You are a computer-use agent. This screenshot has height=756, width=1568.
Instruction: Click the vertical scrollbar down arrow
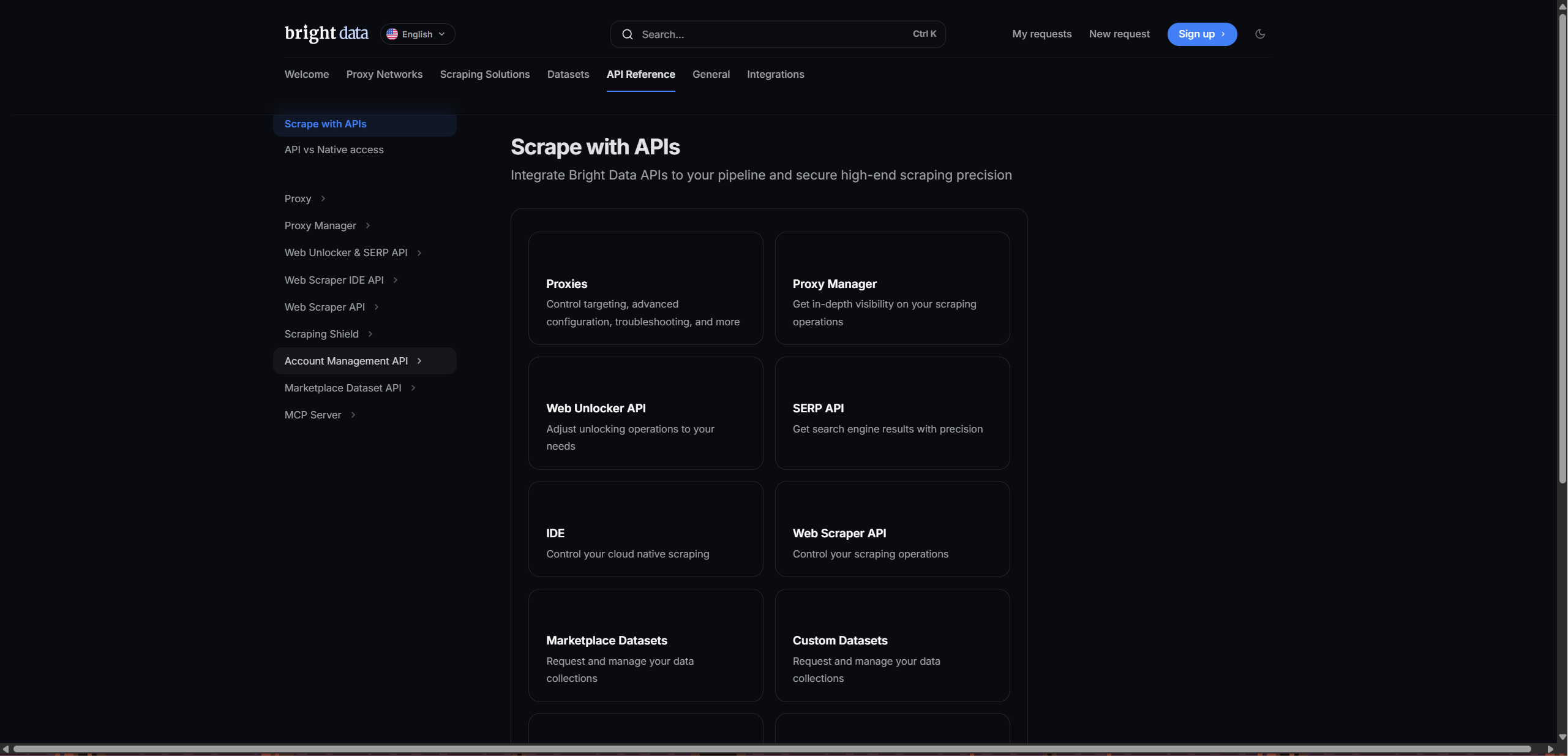click(1562, 737)
